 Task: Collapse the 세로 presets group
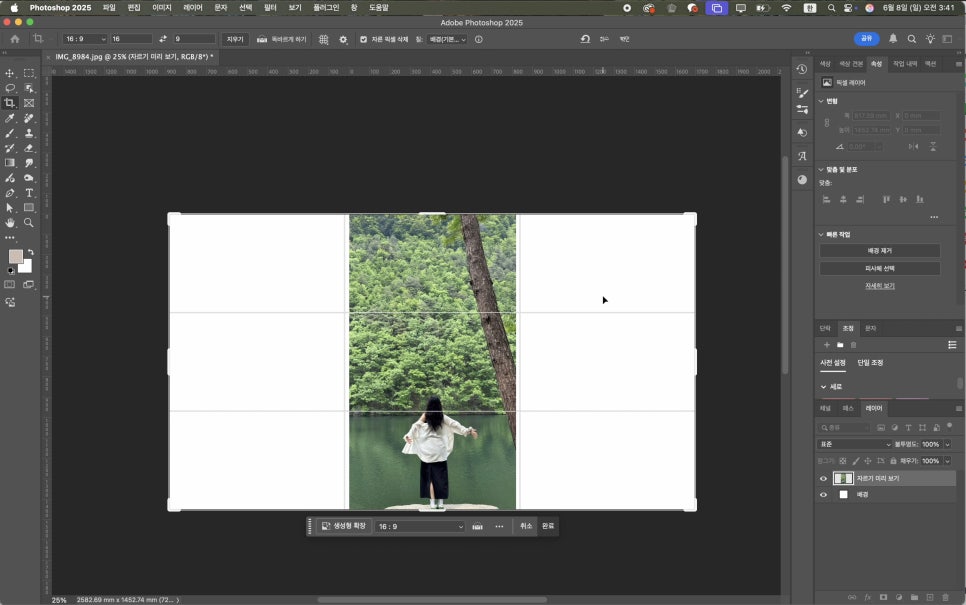[x=823, y=387]
